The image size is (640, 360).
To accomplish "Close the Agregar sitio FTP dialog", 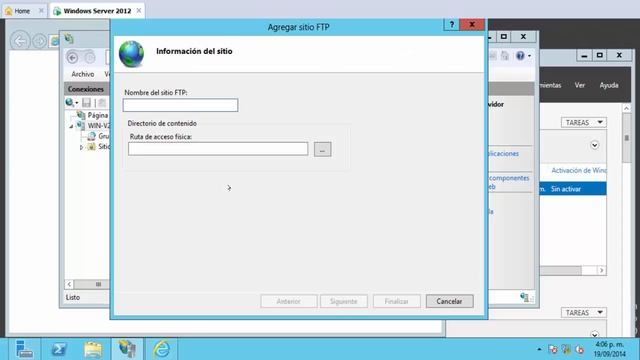I will (x=472, y=25).
